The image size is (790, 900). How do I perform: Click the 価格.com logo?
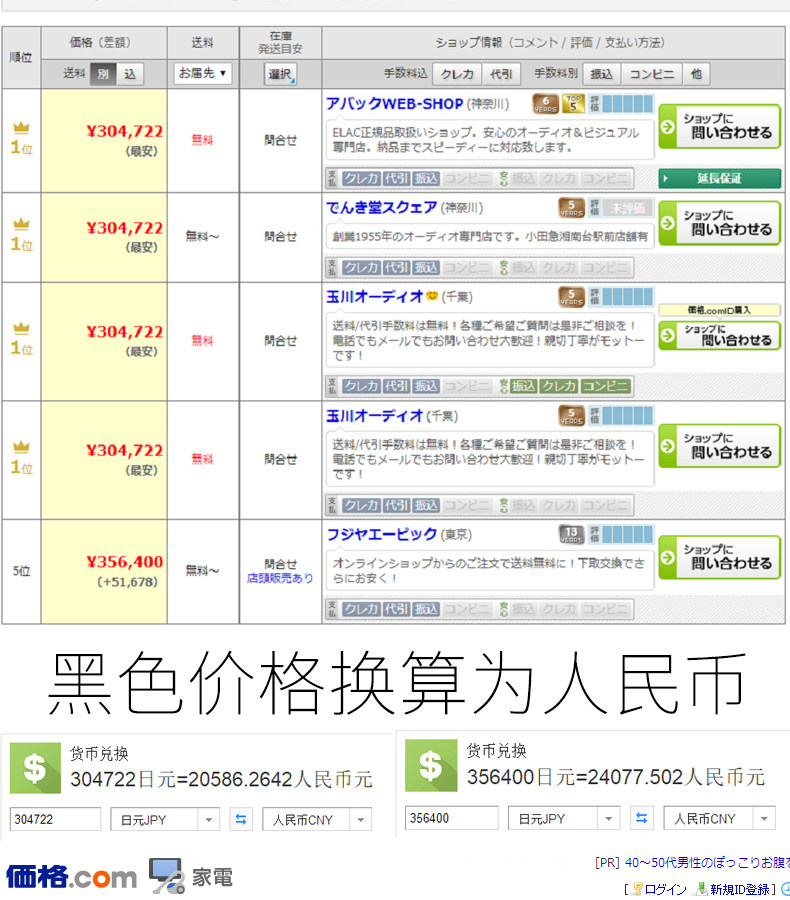click(72, 877)
